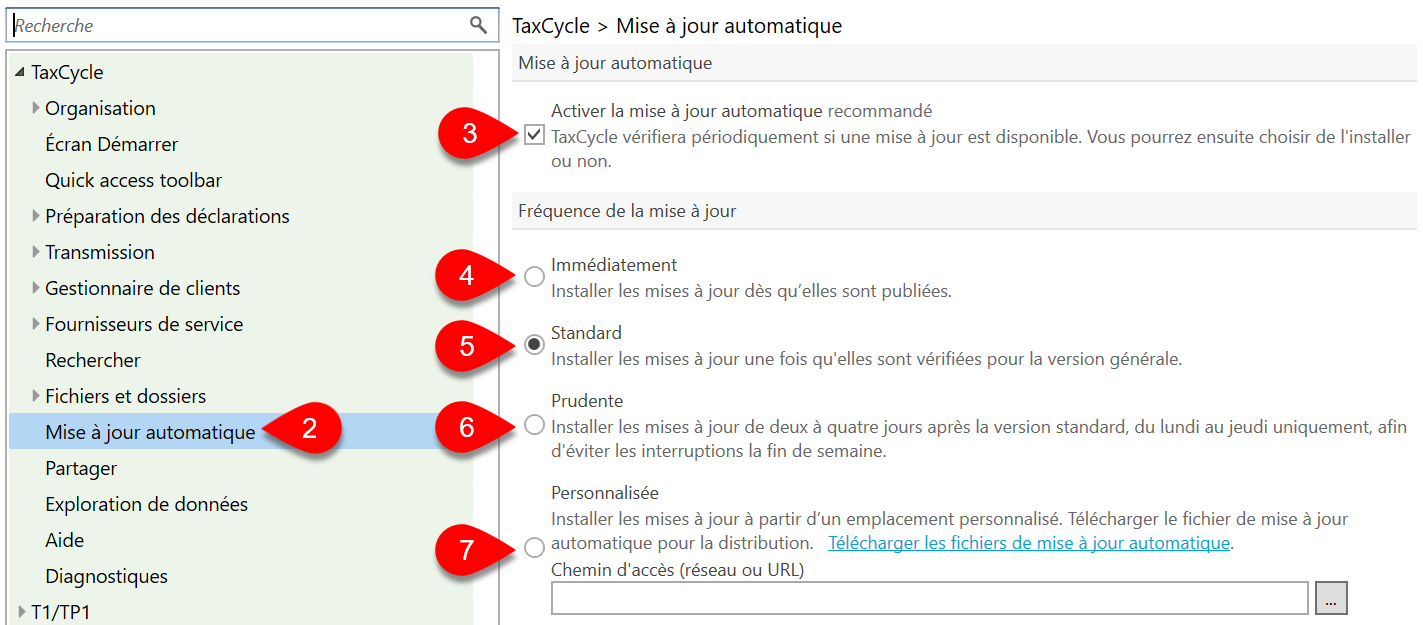This screenshot has height=625, width=1423.
Task: Click the Chemin d'accès (réseau ou URL) label
Action: (x=678, y=570)
